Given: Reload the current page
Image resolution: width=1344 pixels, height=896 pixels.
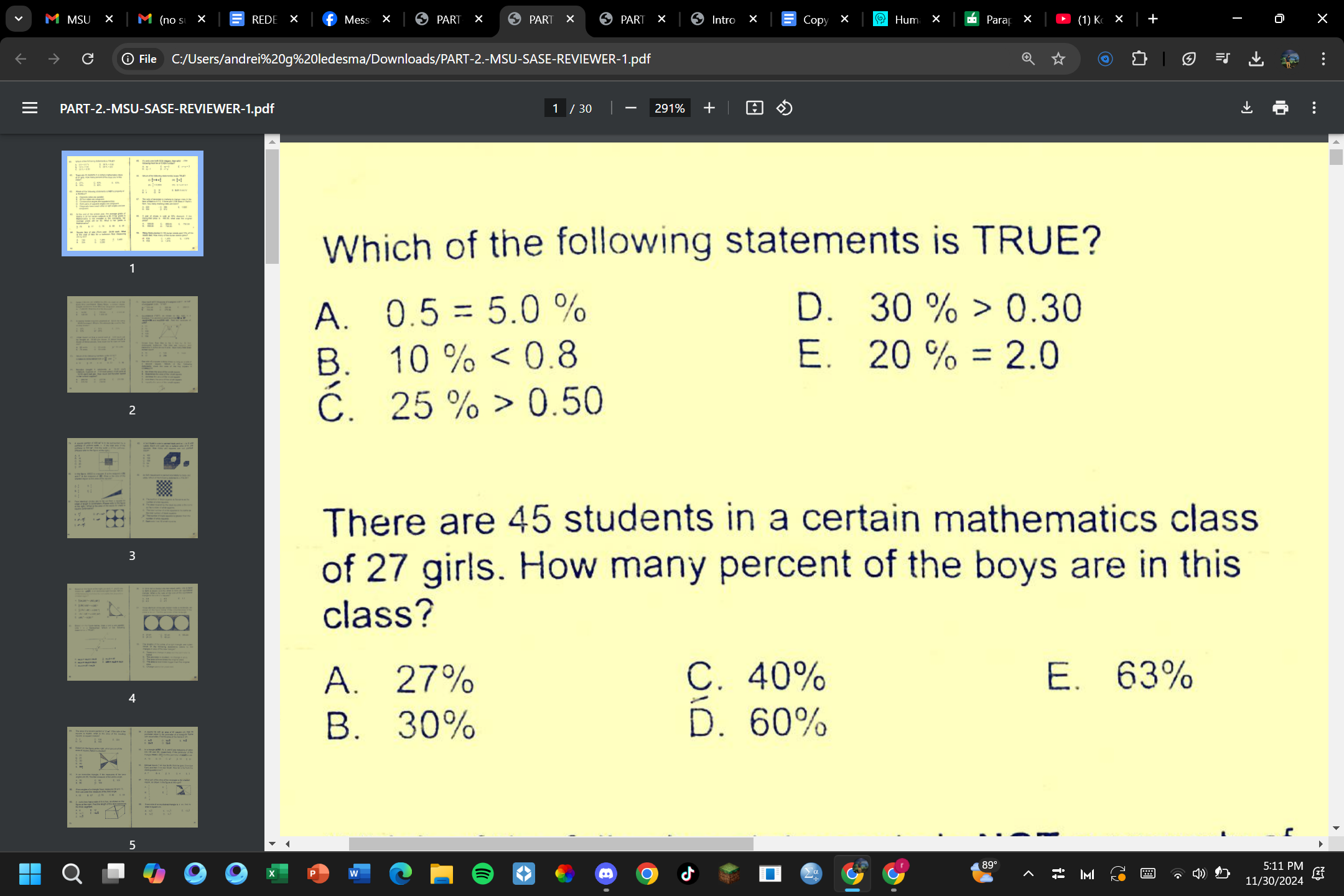Looking at the screenshot, I should point(88,58).
